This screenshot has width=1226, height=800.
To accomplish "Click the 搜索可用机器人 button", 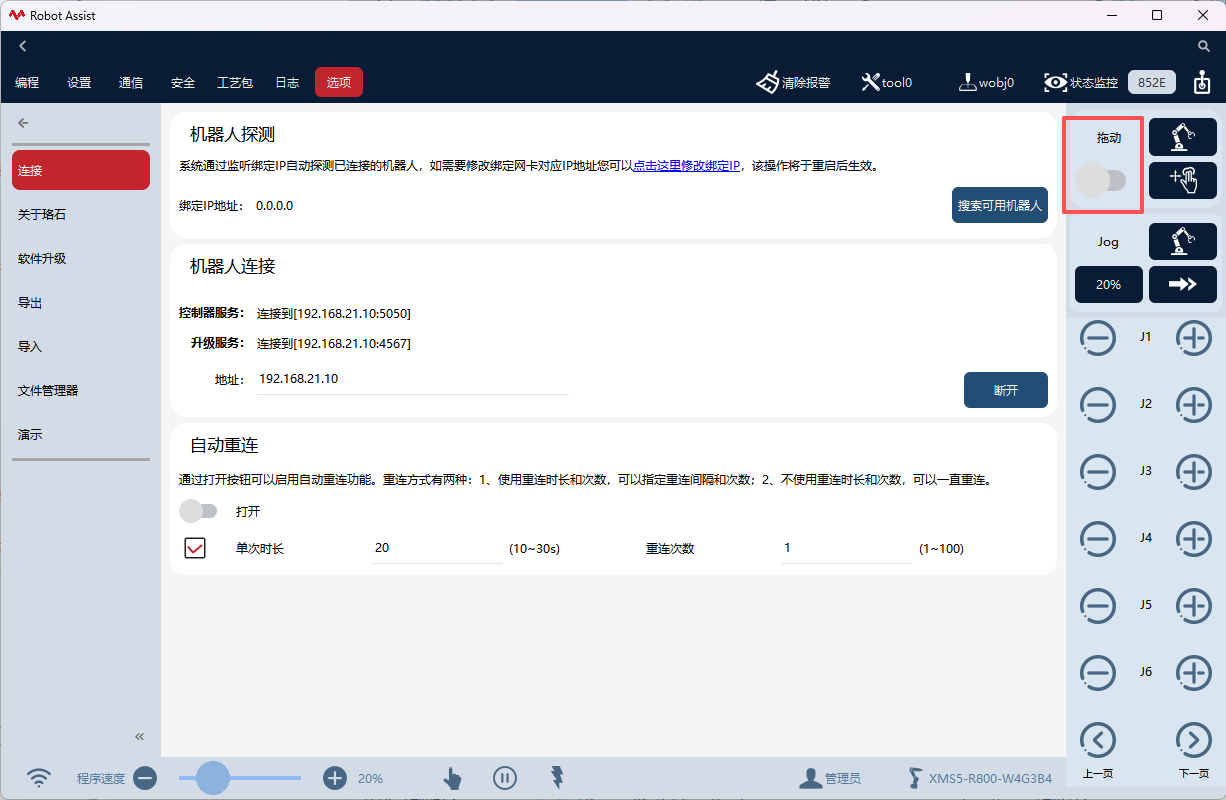I will (999, 205).
